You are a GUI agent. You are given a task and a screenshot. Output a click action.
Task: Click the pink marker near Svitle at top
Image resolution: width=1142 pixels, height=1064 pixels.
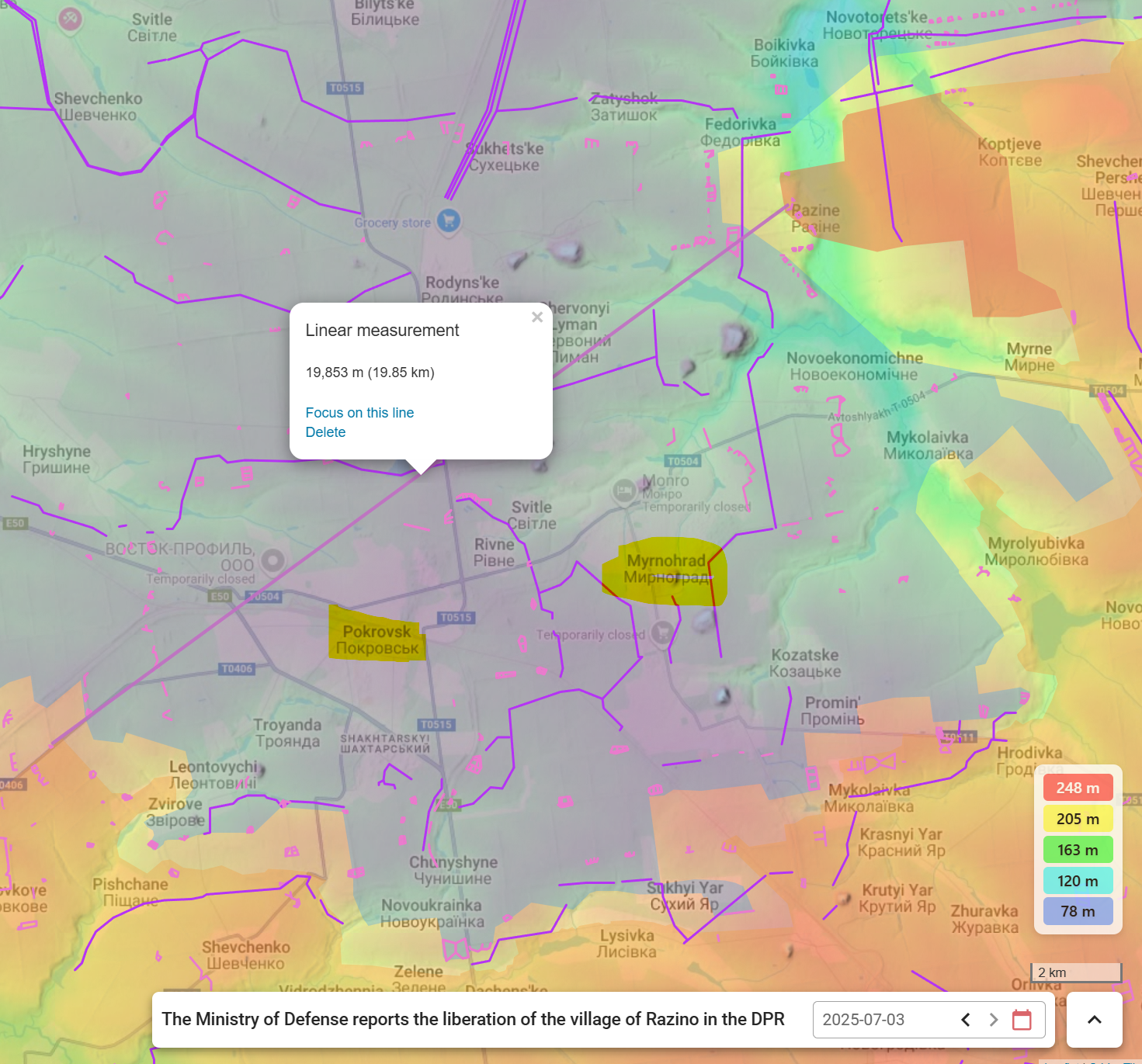(71, 19)
